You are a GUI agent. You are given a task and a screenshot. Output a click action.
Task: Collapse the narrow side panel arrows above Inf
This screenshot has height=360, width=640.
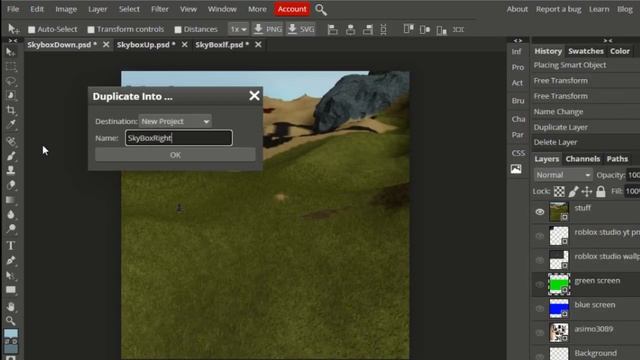518,40
